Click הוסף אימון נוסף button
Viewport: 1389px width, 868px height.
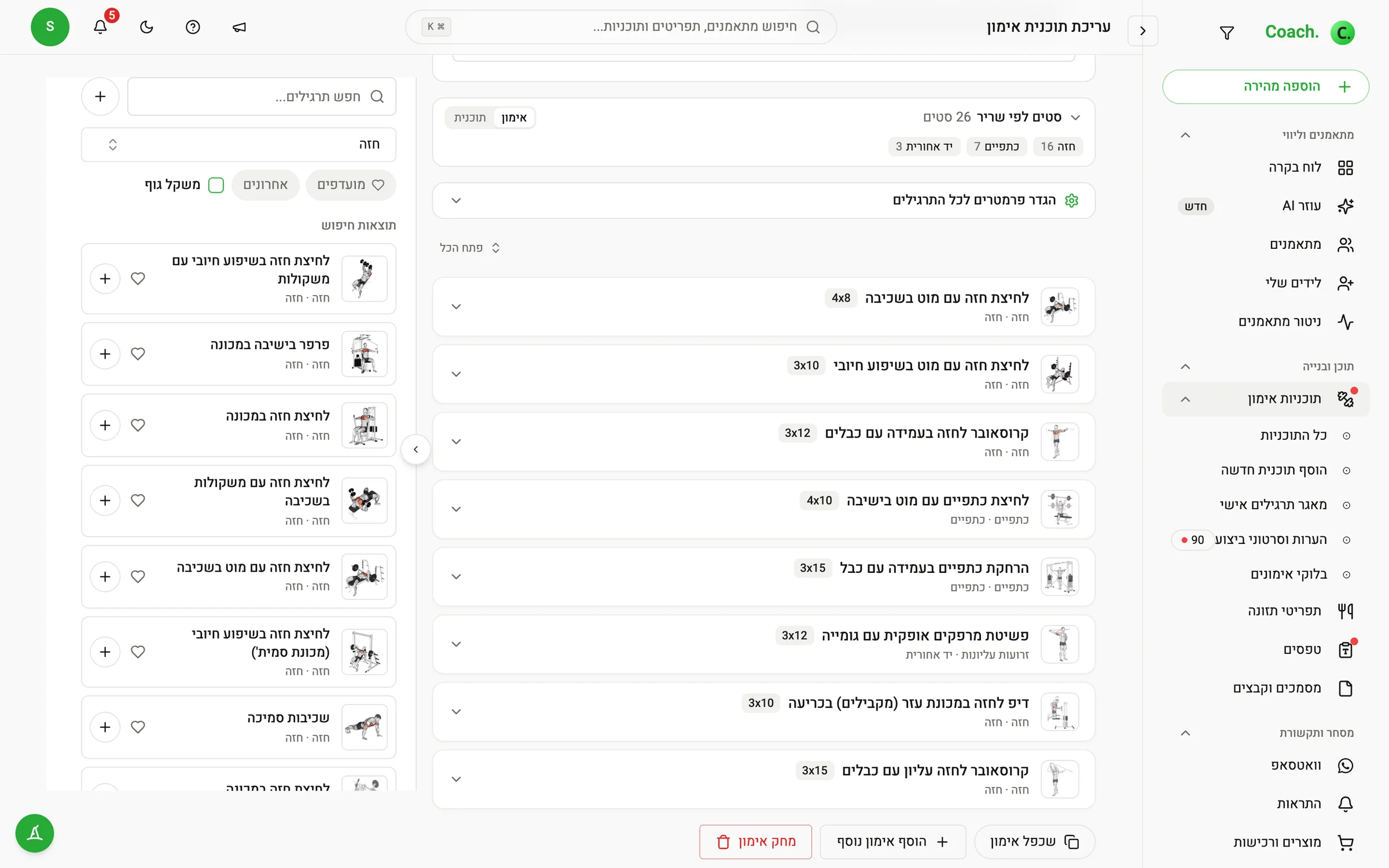point(892,841)
